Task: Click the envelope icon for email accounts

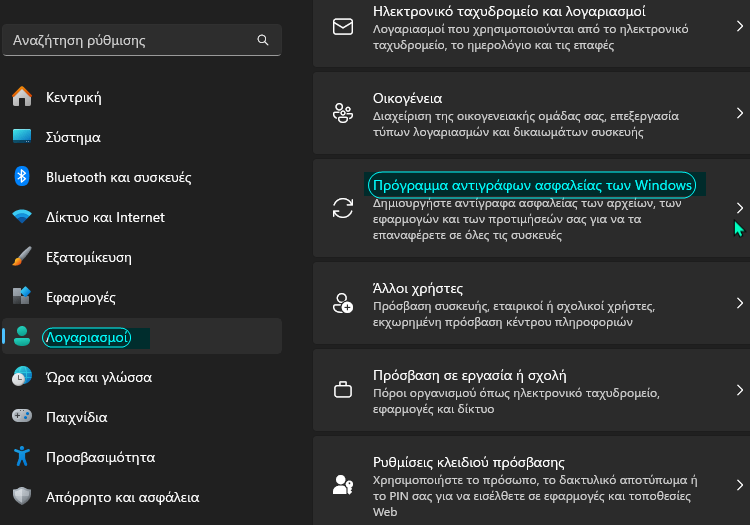Action: point(343,27)
